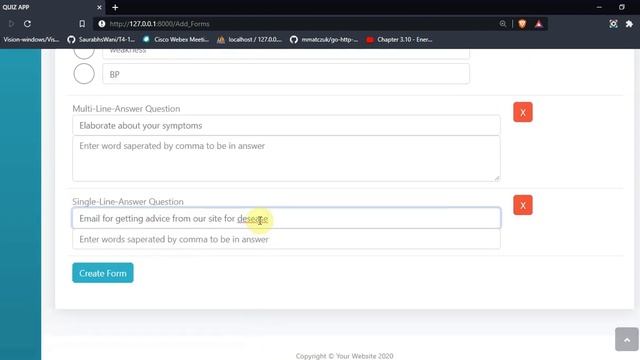This screenshot has width=640, height=360.
Task: Restore down the browser window
Action: [622, 7]
